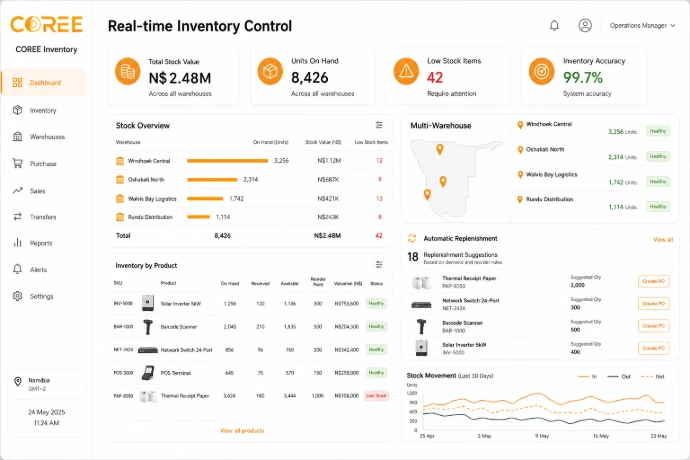Click the coastal map pin on the map

(427, 195)
